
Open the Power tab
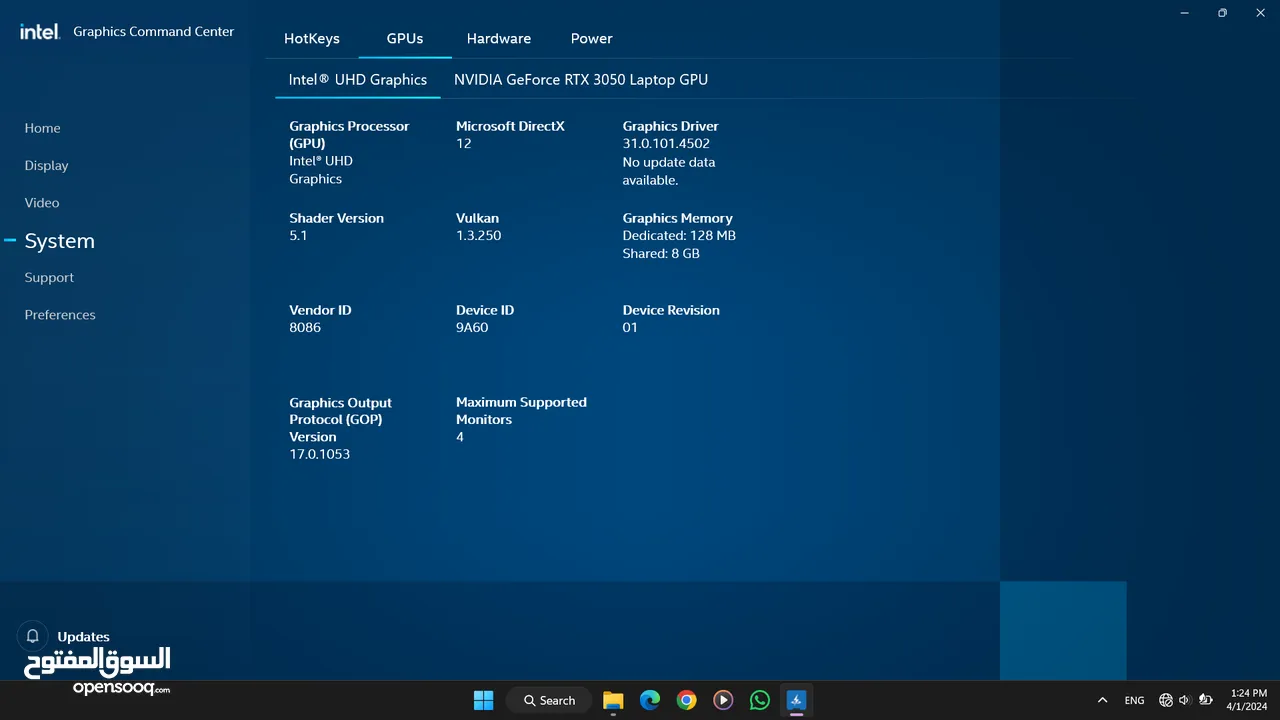[592, 38]
